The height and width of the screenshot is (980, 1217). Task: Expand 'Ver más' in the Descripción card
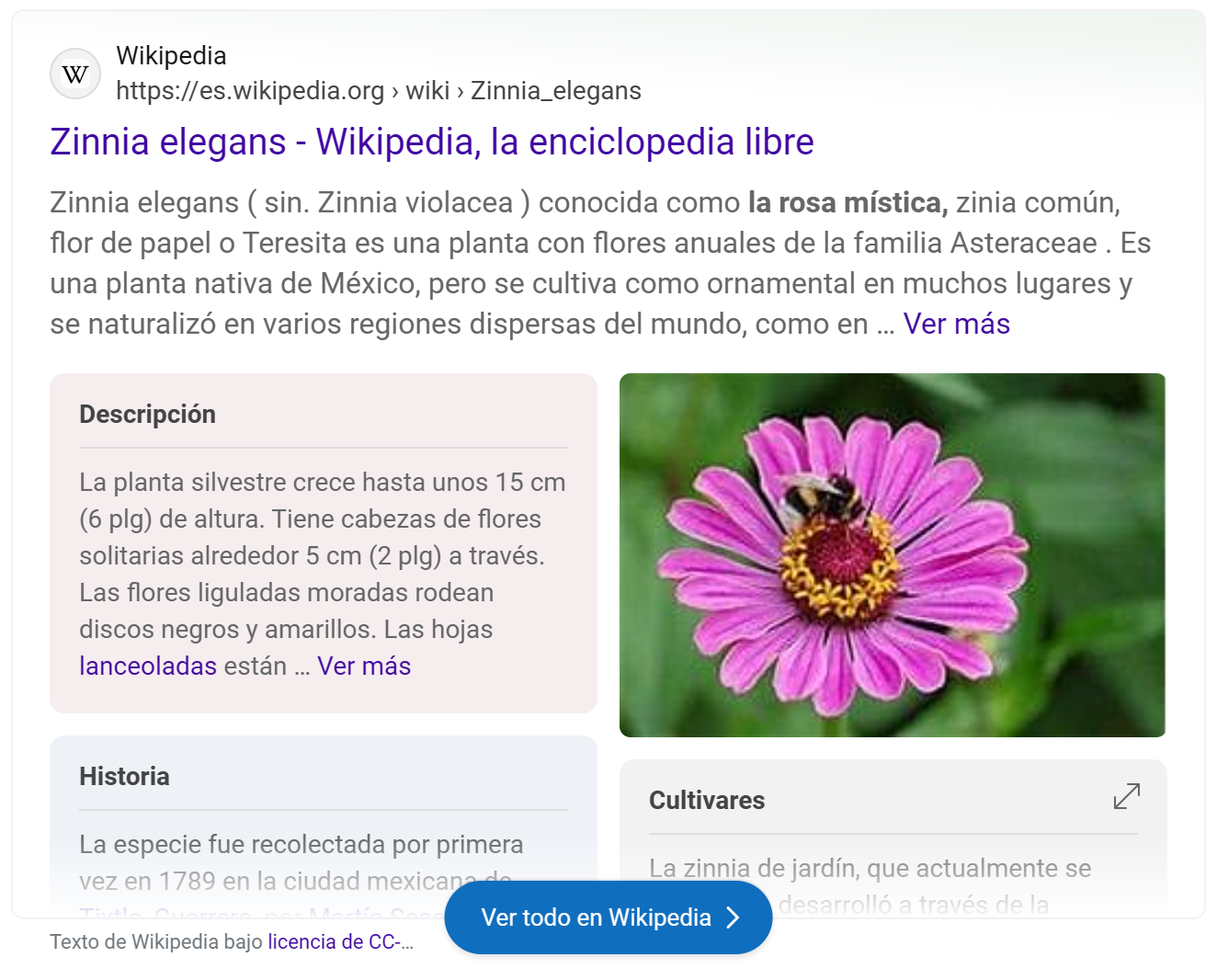click(x=364, y=666)
